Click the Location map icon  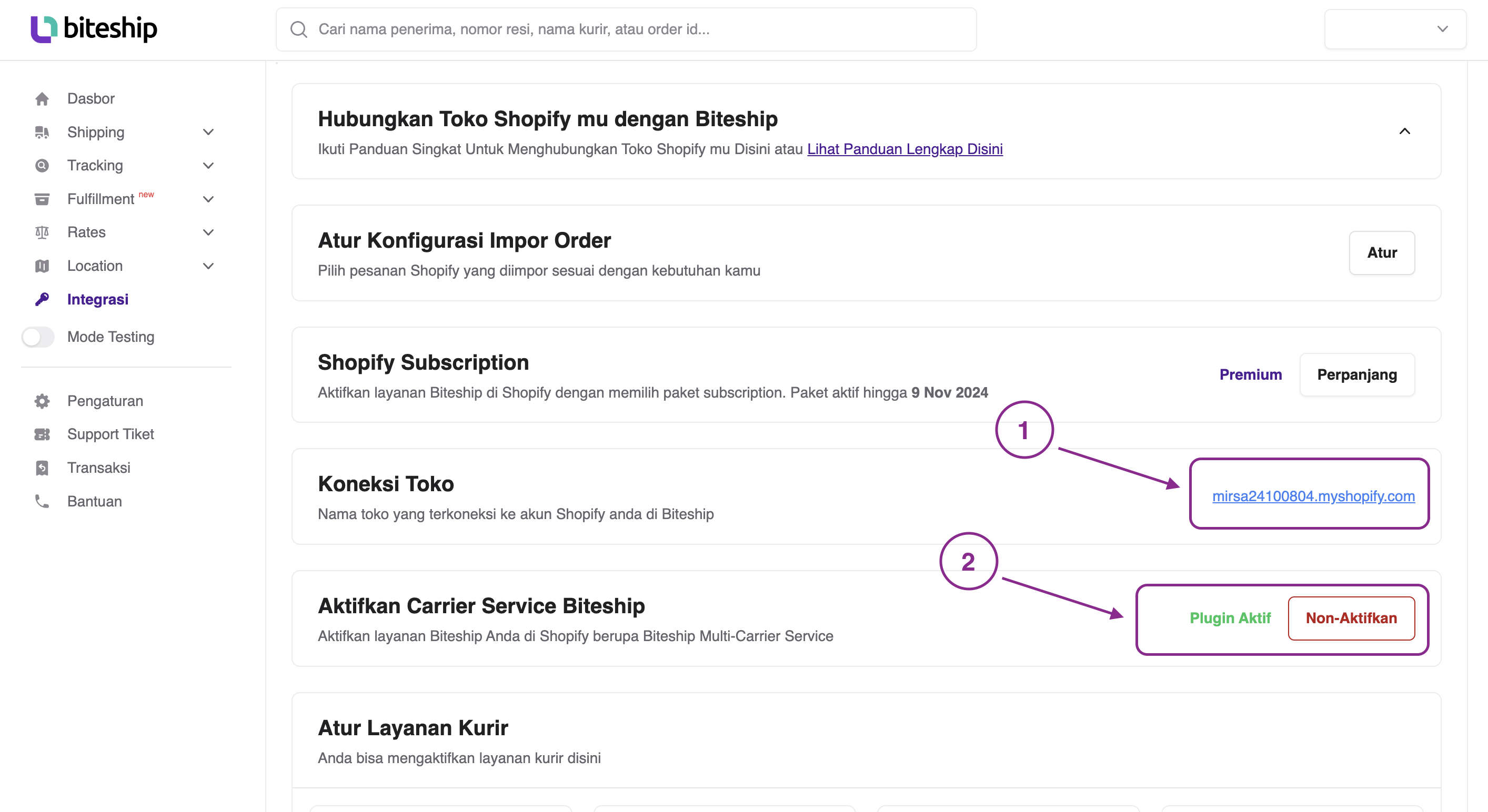(42, 266)
